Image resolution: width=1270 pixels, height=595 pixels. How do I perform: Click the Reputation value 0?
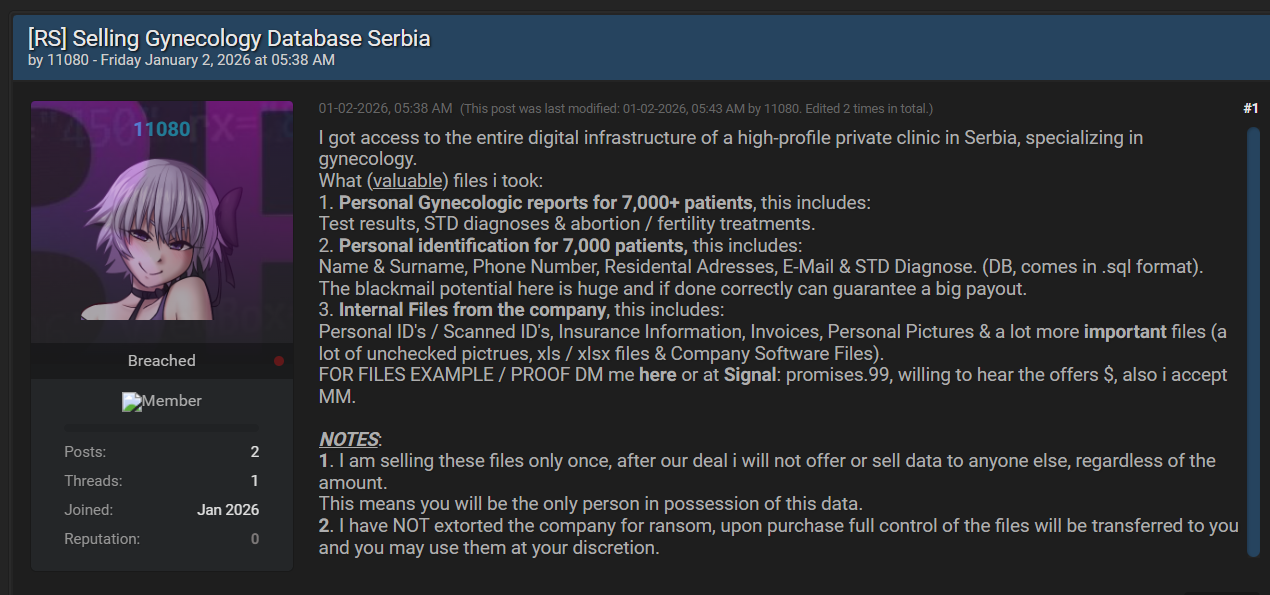click(255, 539)
